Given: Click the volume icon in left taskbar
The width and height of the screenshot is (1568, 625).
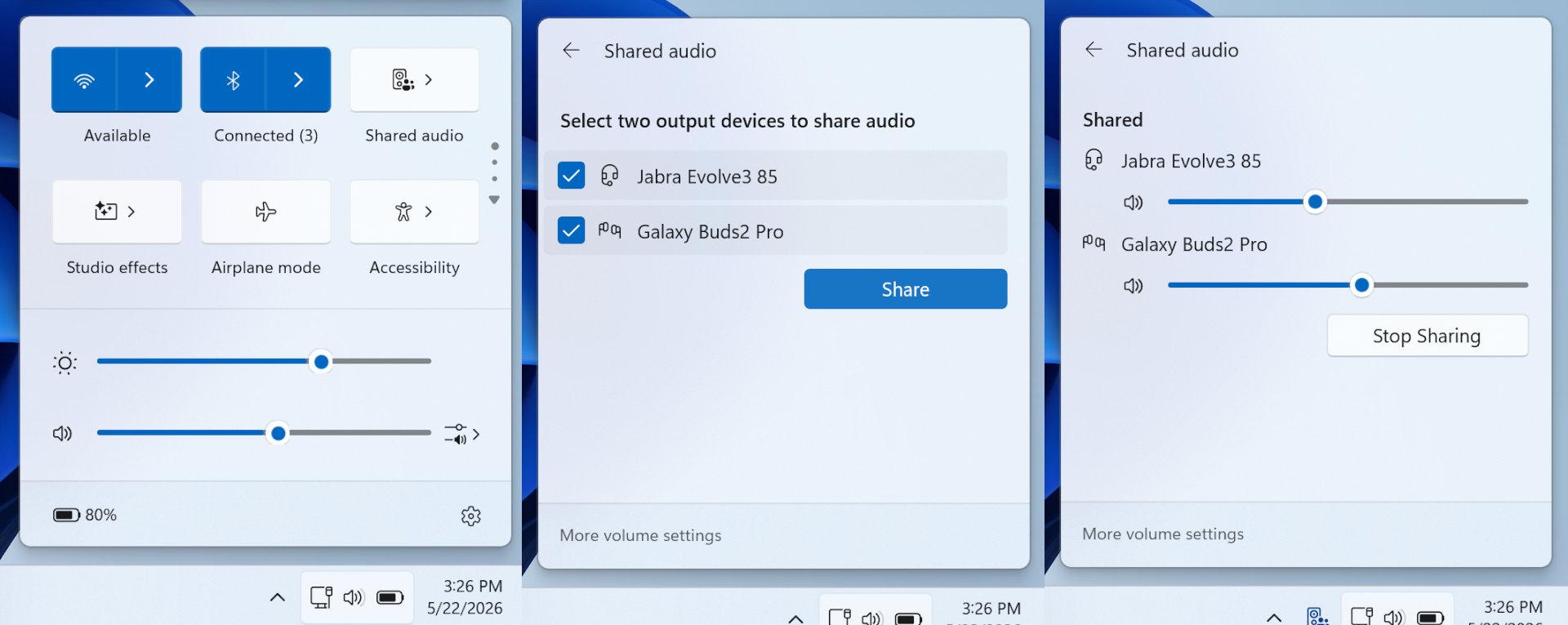Looking at the screenshot, I should (353, 597).
